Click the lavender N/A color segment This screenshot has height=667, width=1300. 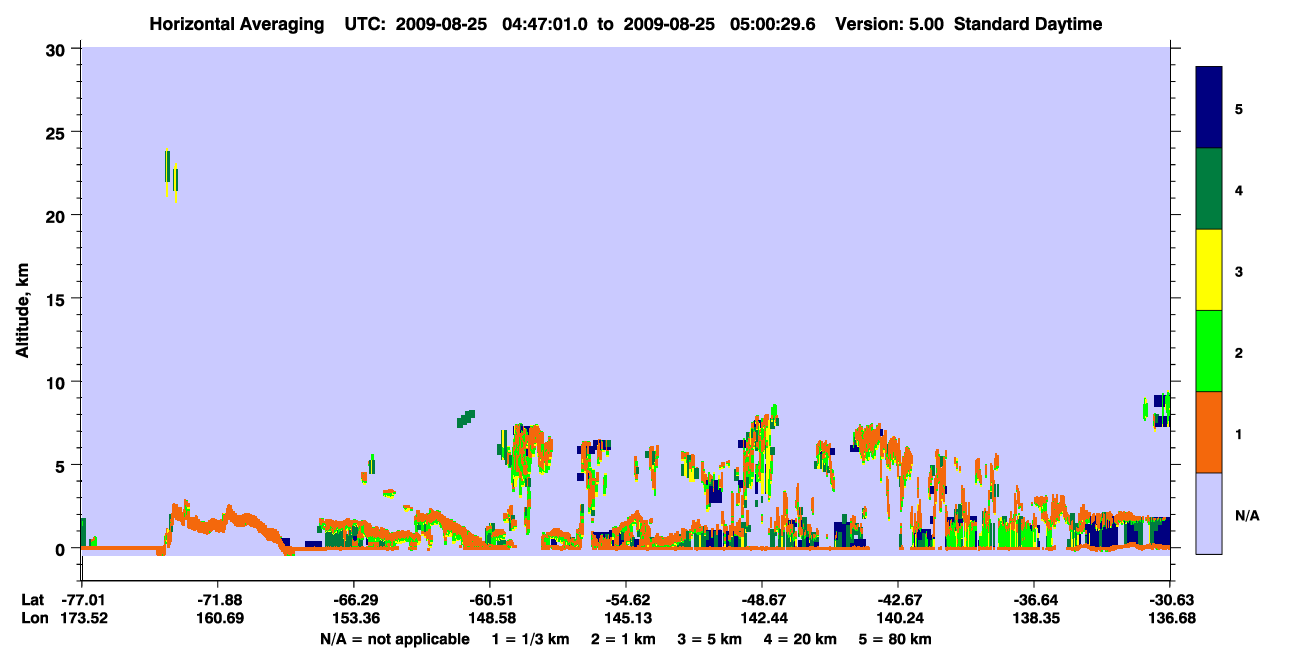(1209, 513)
